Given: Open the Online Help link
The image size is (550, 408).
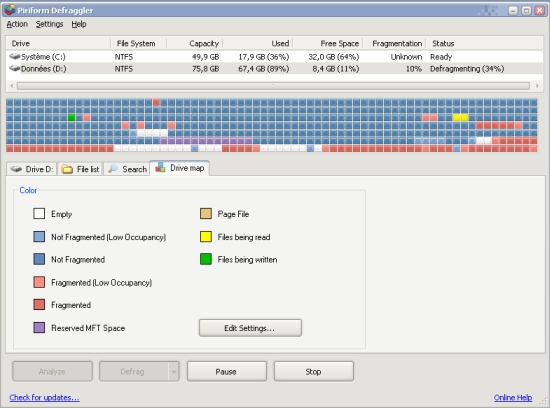Looking at the screenshot, I should (x=512, y=397).
